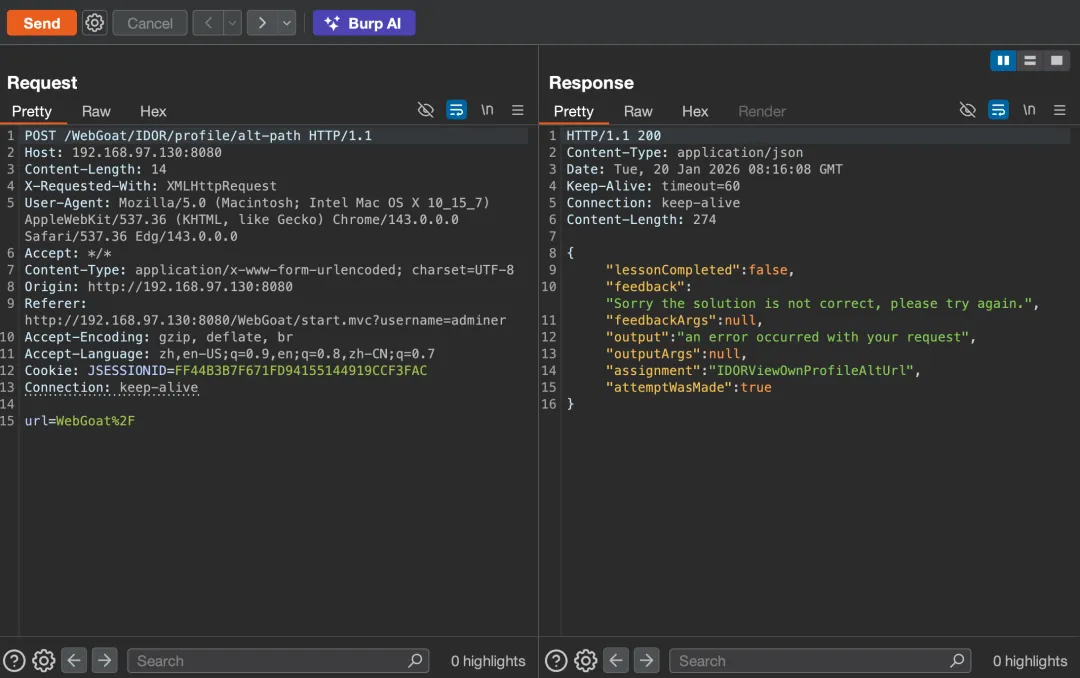1080x678 pixels.
Task: Open Response panel hamburger menu
Action: tap(1059, 110)
